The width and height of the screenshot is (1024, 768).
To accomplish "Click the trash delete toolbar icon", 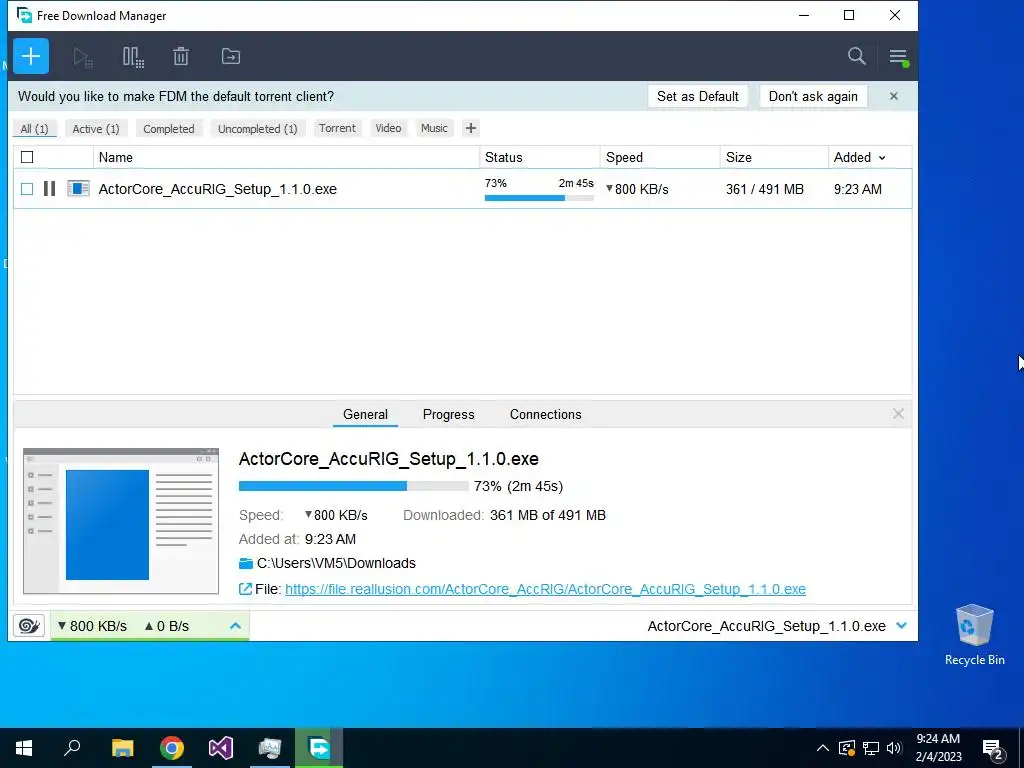I will (181, 57).
